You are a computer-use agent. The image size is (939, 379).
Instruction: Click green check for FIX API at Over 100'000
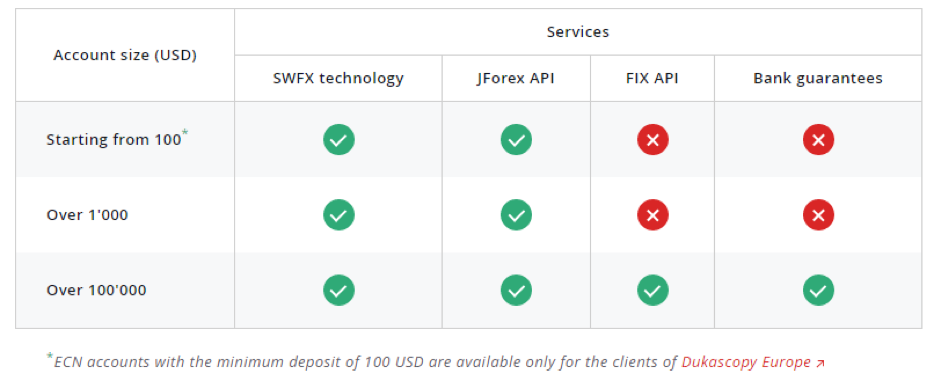click(x=653, y=290)
